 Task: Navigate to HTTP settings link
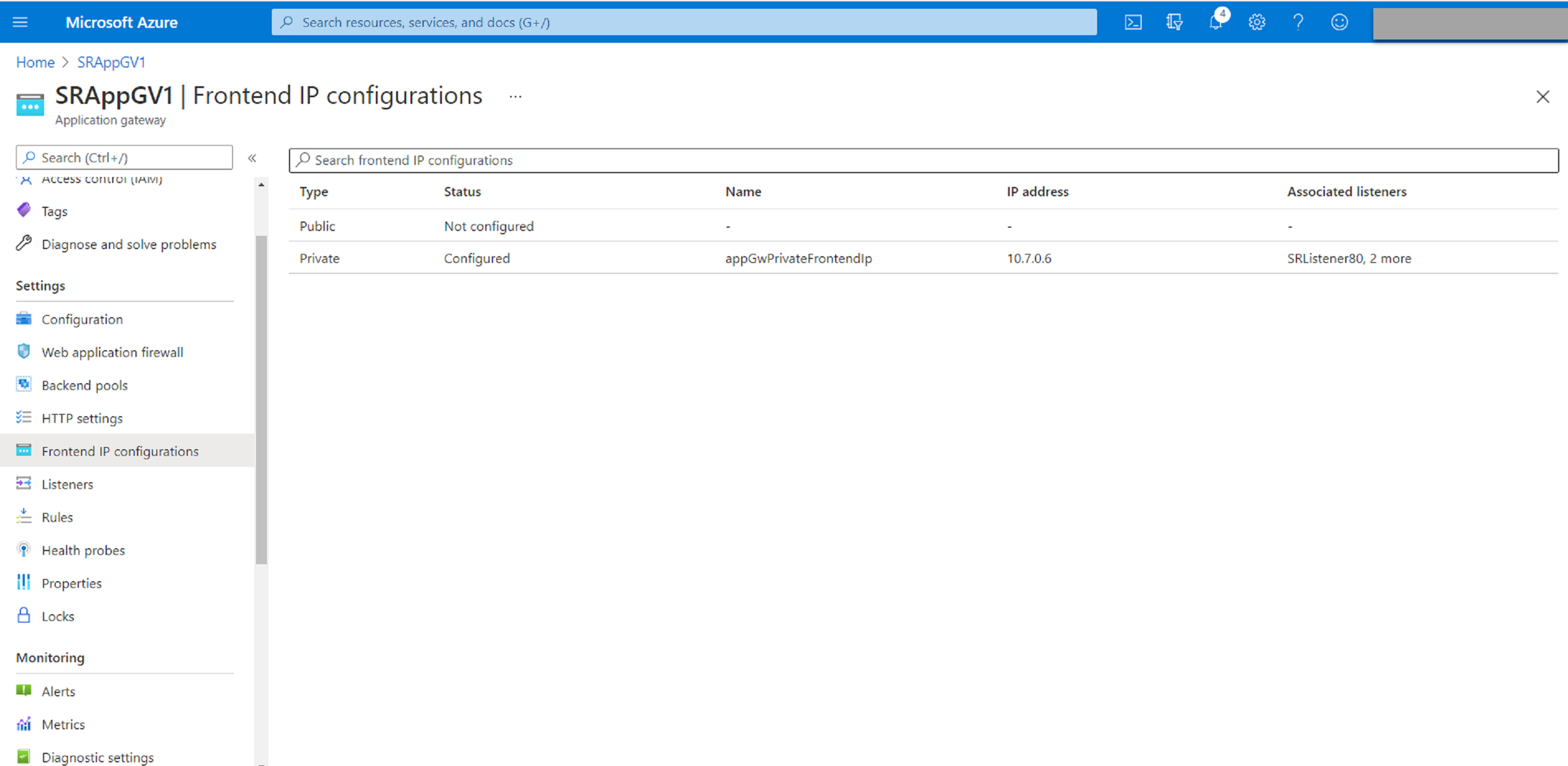tap(82, 417)
